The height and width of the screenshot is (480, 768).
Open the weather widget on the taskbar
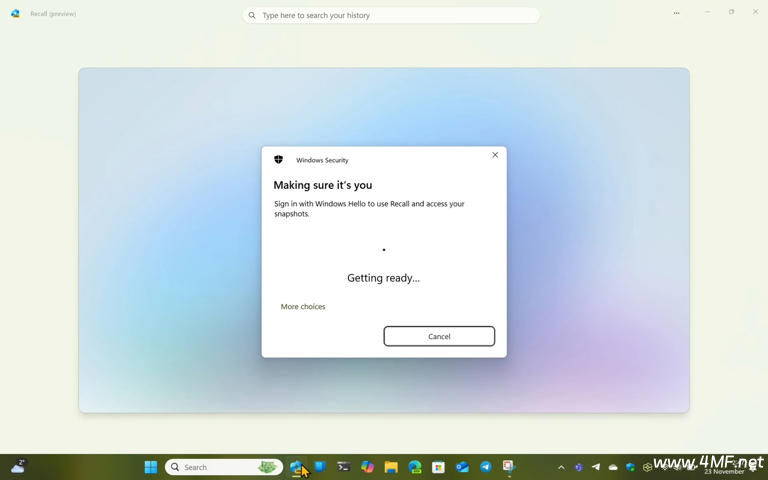pyautogui.click(x=18, y=467)
